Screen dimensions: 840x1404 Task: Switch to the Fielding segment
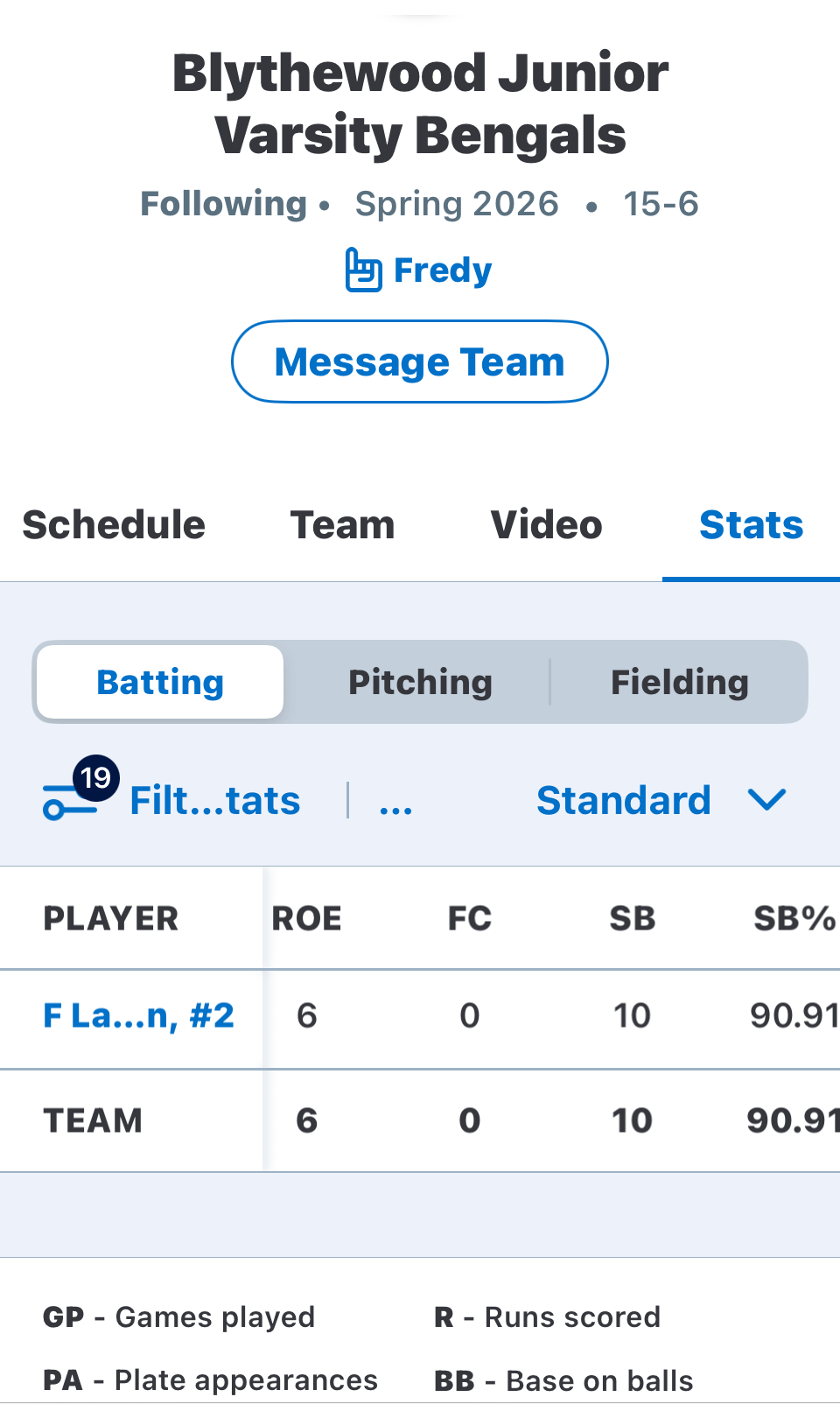tap(679, 682)
